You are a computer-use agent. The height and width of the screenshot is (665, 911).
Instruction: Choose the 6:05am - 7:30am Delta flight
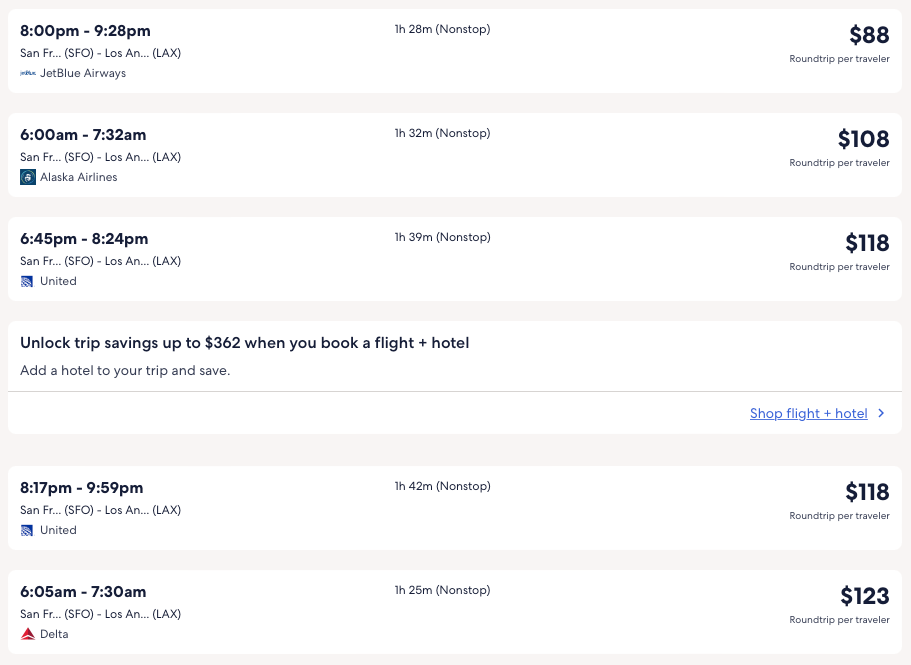click(x=83, y=592)
